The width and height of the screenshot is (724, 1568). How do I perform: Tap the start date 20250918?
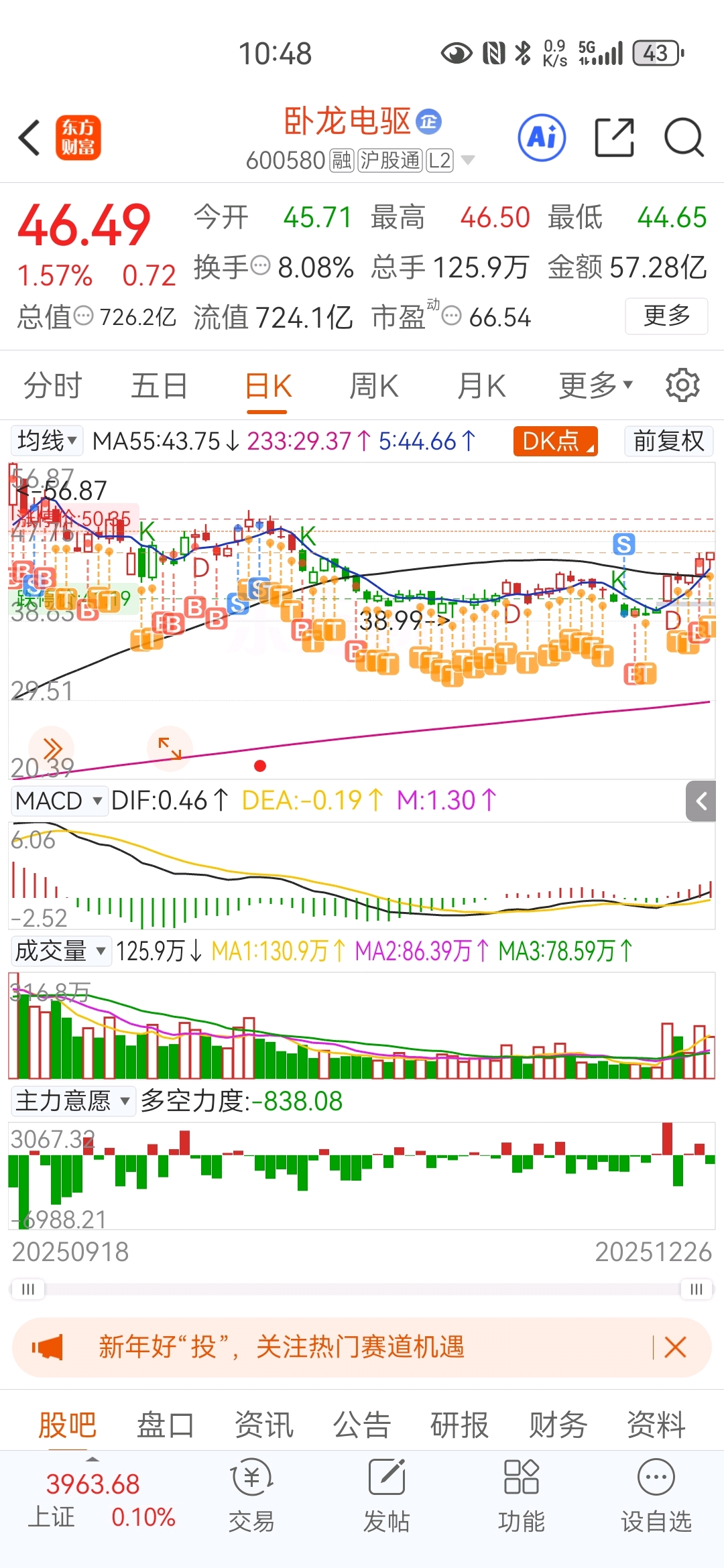pyautogui.click(x=70, y=1251)
